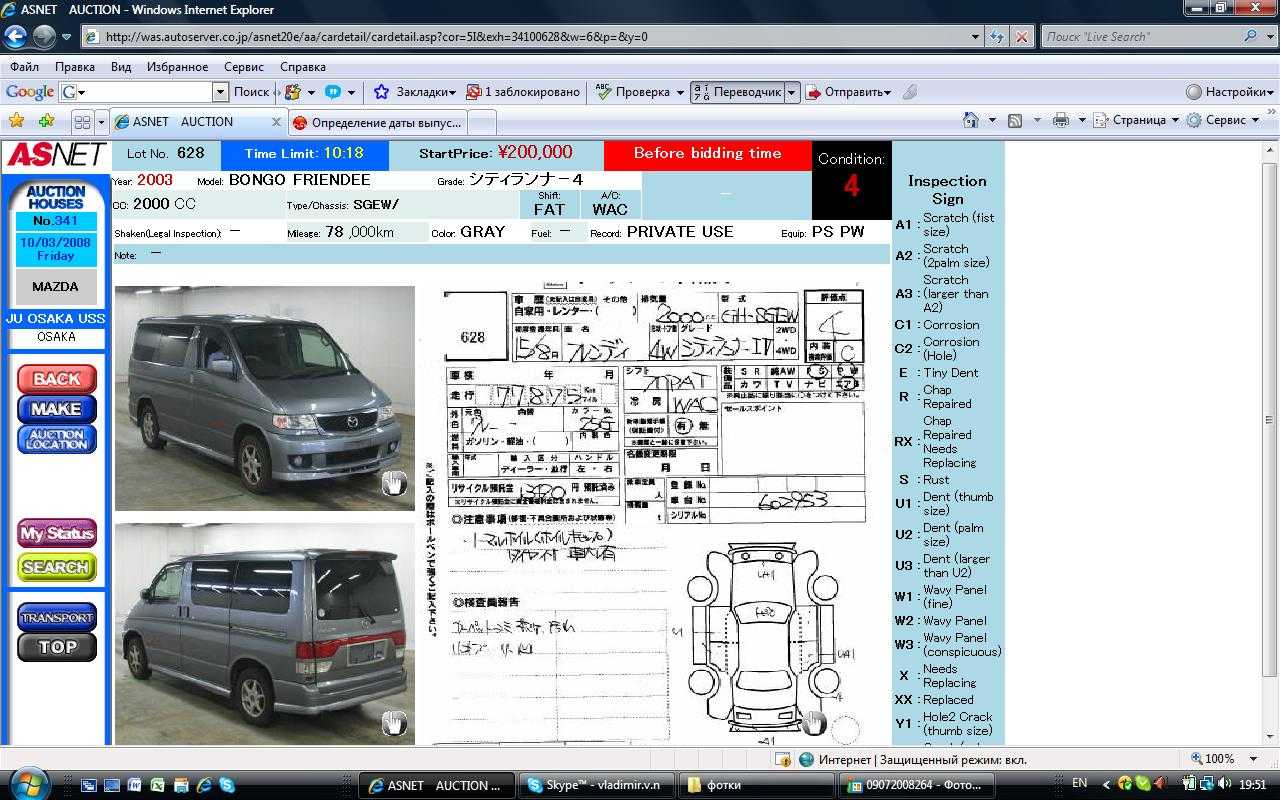
Task: Click the Stop loading red X icon
Action: [1021, 36]
